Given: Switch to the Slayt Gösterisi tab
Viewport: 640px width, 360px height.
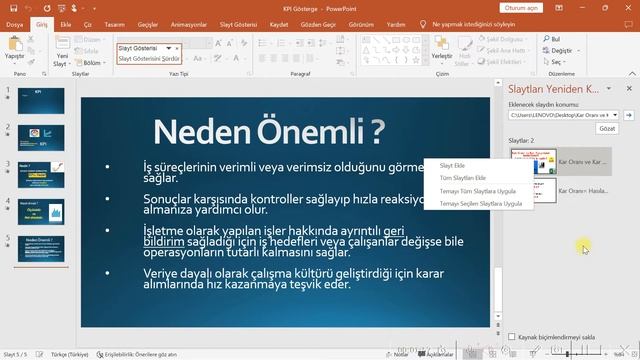Looking at the screenshot, I should coord(238,24).
